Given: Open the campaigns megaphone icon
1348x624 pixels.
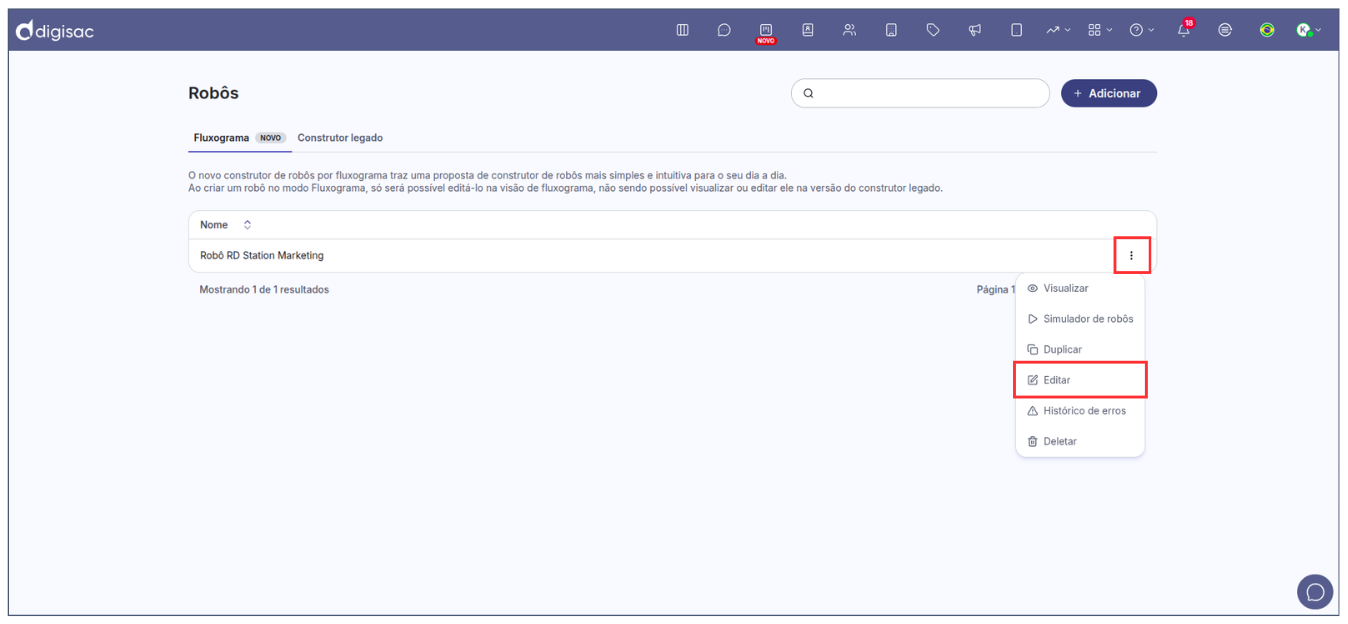Looking at the screenshot, I should [975, 30].
